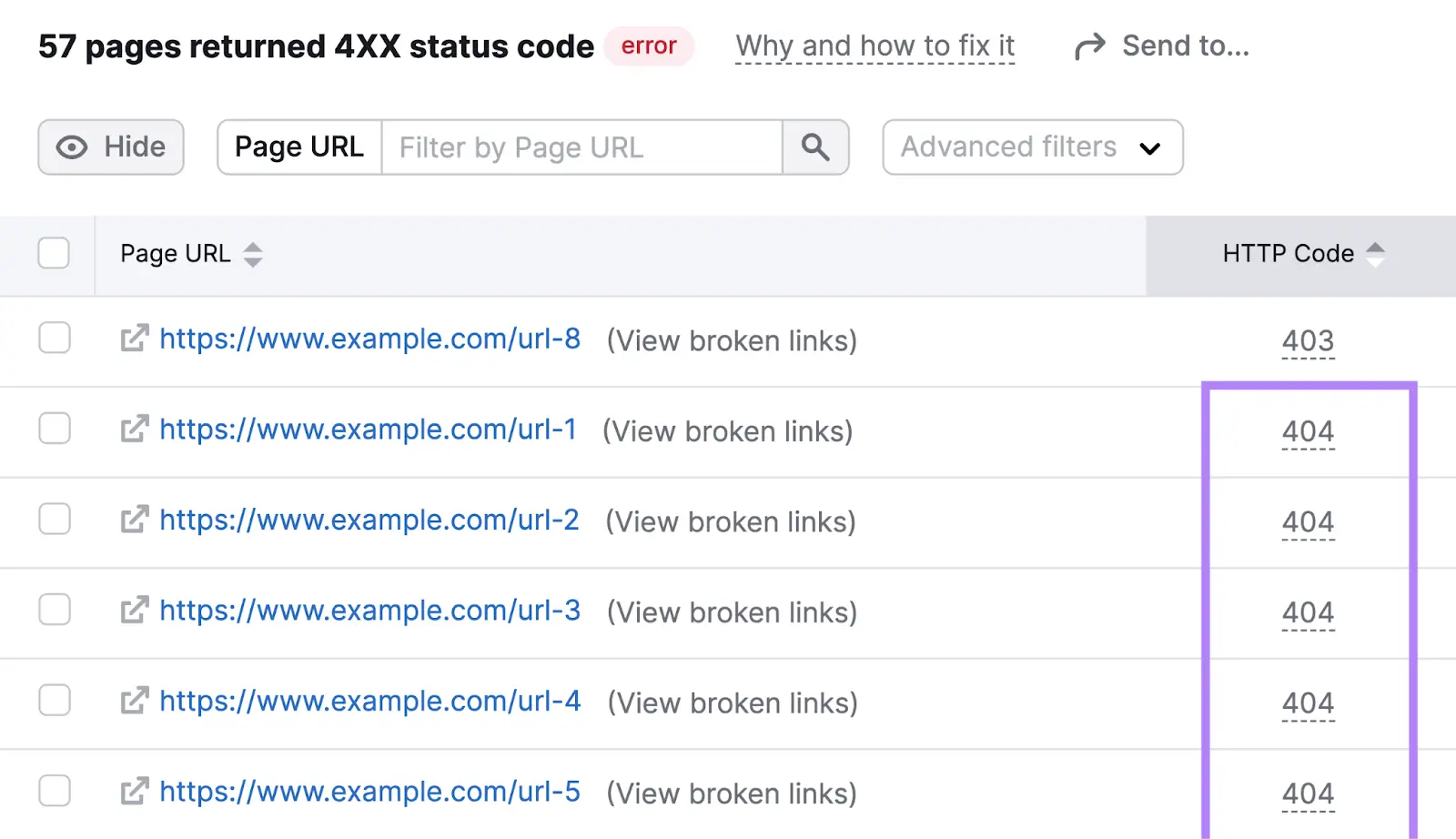Screen dimensions: 1456x839
Task: Expand Send to... options
Action: (1185, 45)
